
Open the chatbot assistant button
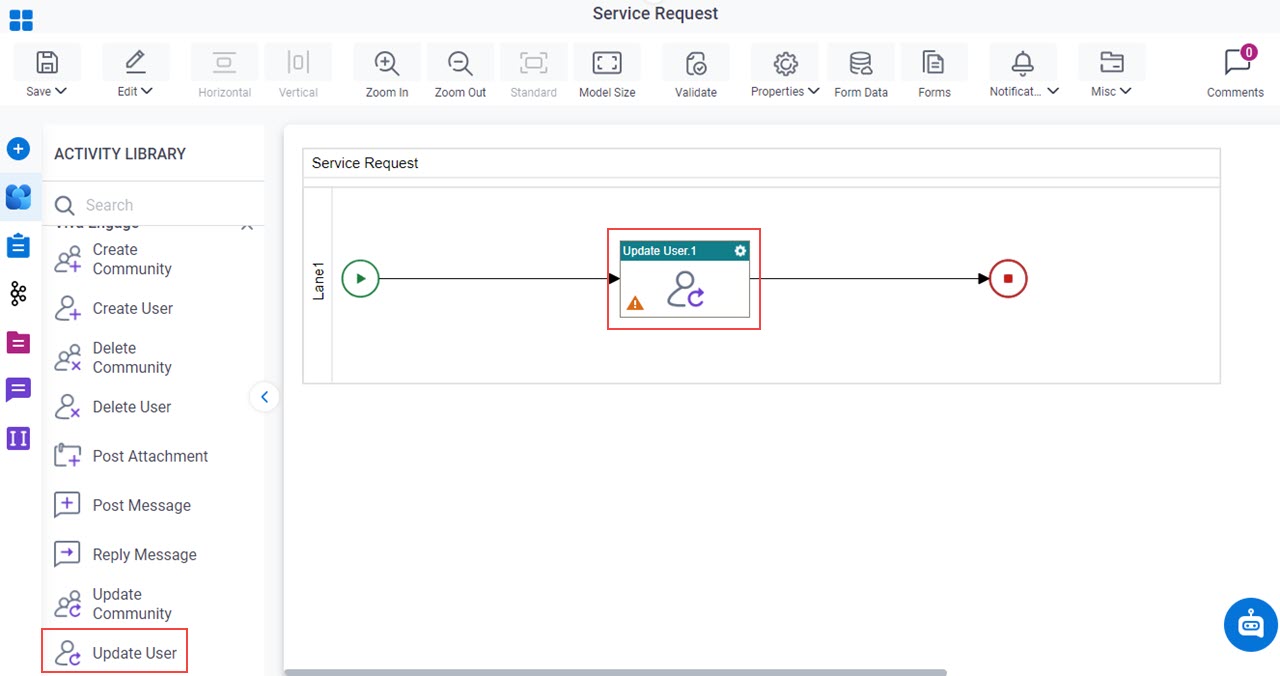click(1251, 625)
